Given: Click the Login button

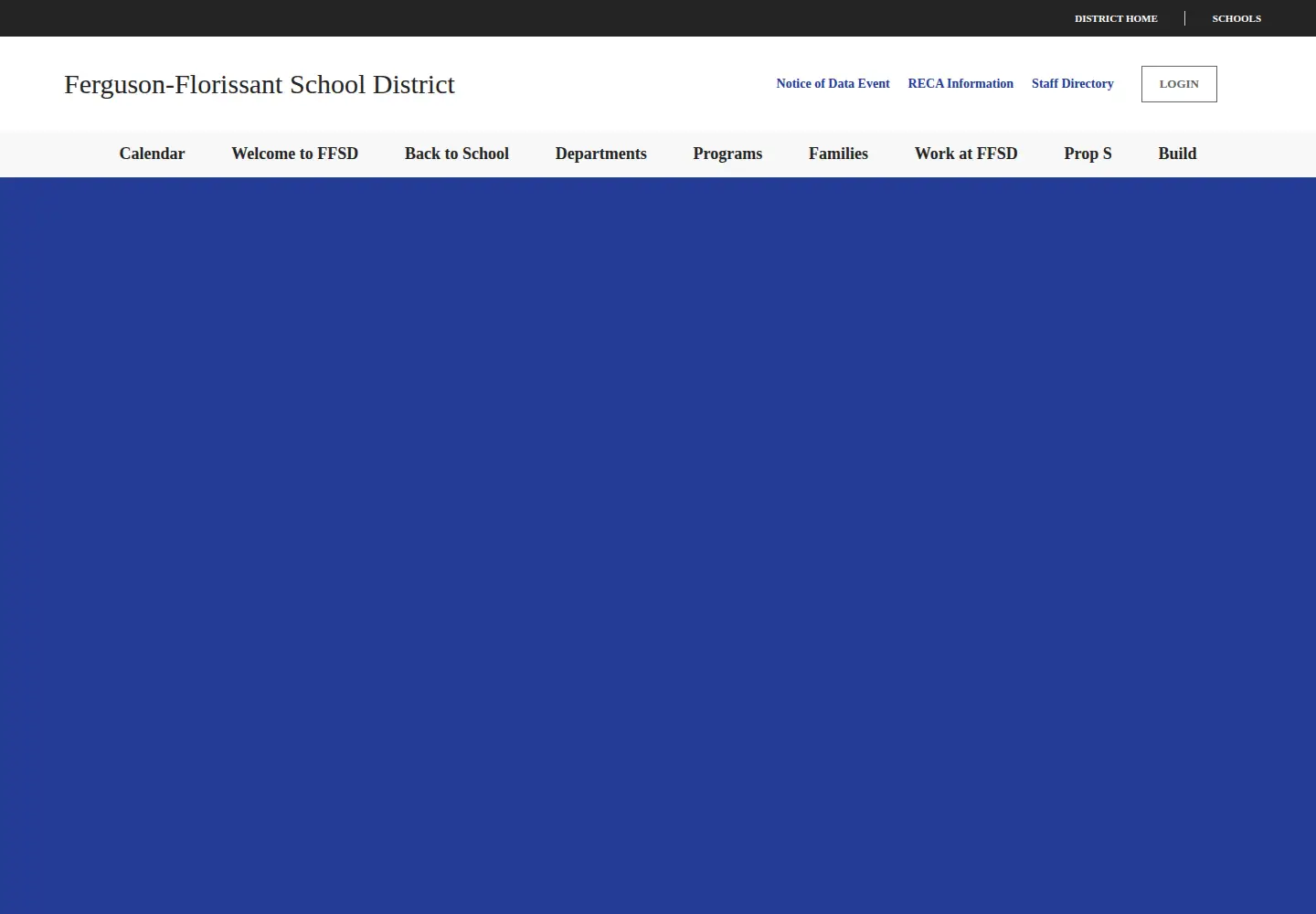Looking at the screenshot, I should 1179,84.
